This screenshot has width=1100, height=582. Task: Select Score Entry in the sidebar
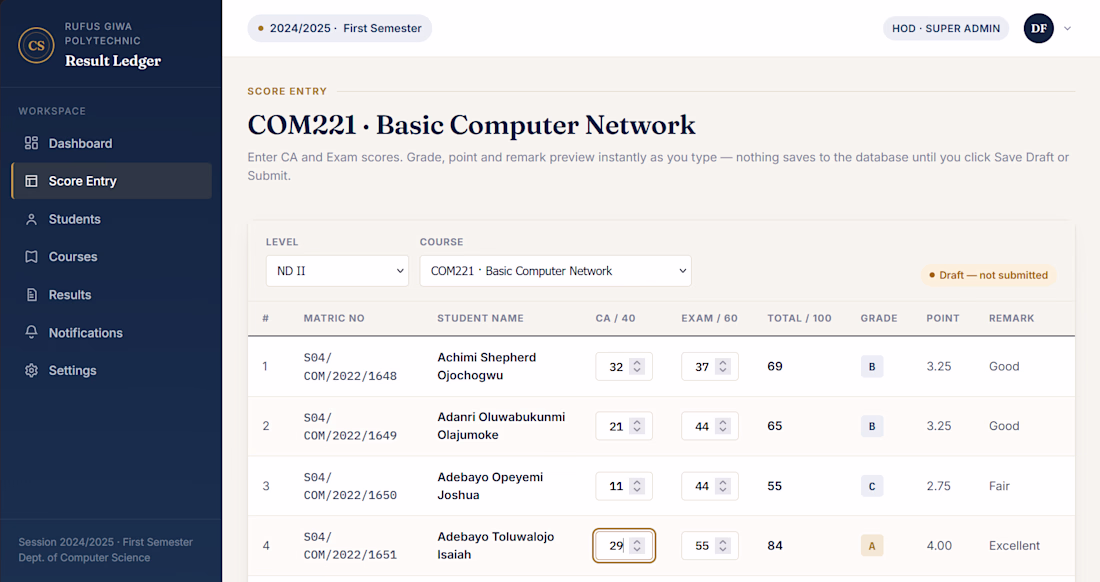(x=112, y=181)
